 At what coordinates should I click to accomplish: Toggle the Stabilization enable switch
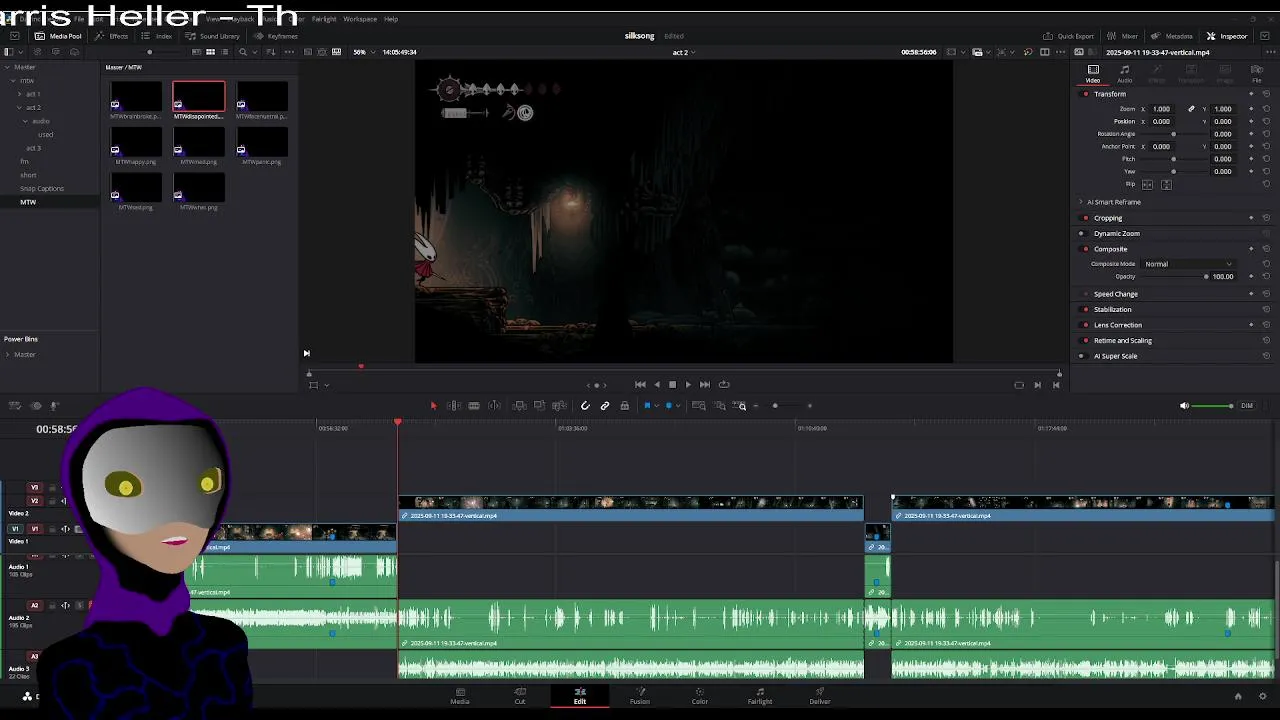coord(1086,309)
